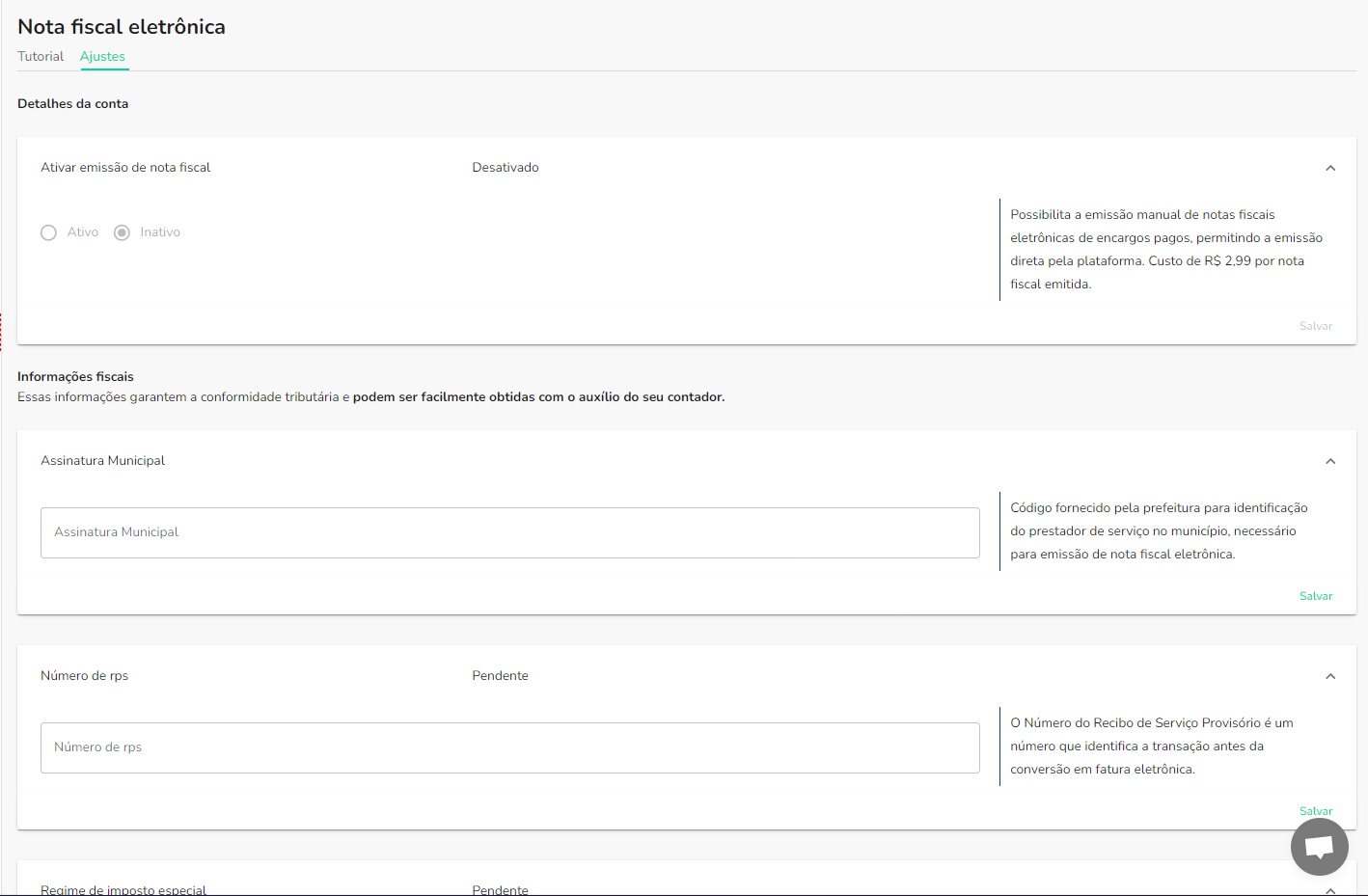Toggle the Regime de imposto especial chevron
This screenshot has width=1368, height=896.
[x=1330, y=889]
